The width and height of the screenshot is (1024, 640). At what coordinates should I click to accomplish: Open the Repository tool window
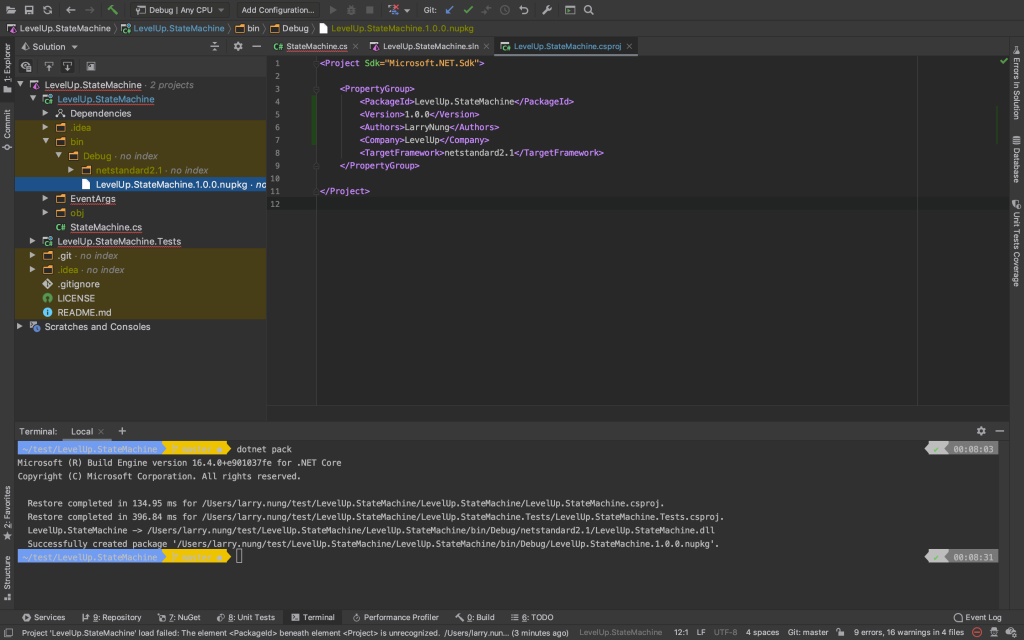click(x=112, y=617)
